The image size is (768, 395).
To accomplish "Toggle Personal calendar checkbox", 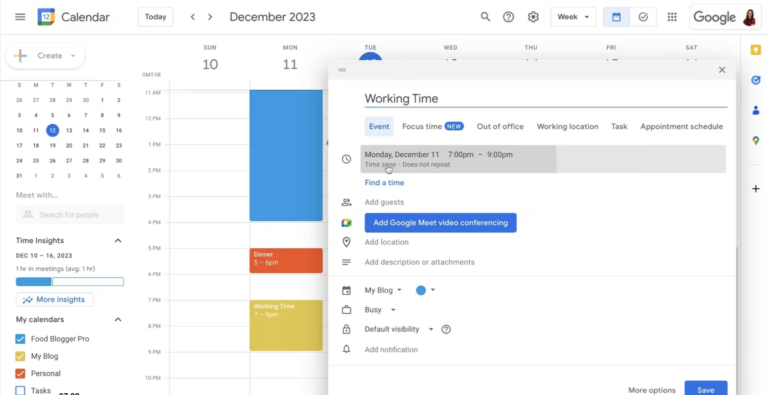I will click(20, 373).
